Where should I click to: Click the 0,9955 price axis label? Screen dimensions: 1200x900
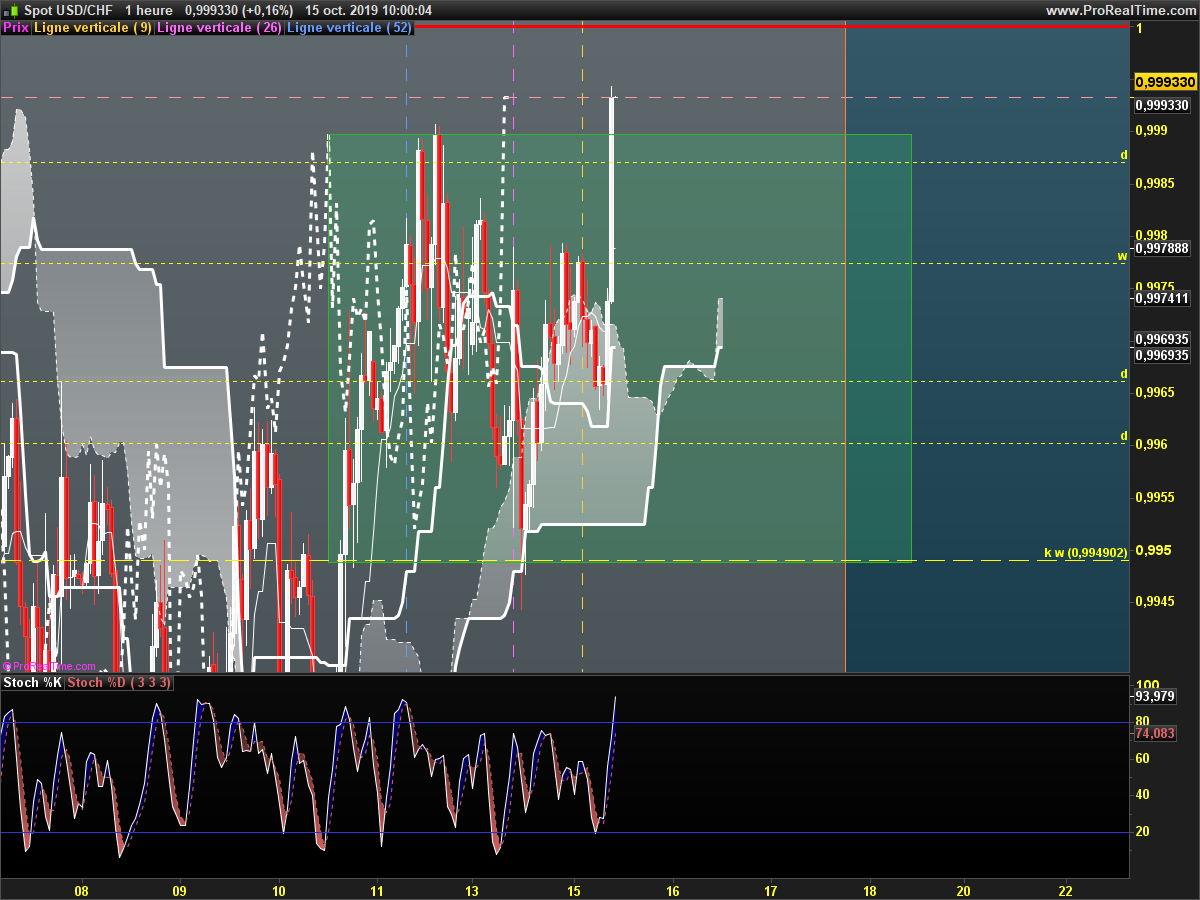pos(1154,497)
